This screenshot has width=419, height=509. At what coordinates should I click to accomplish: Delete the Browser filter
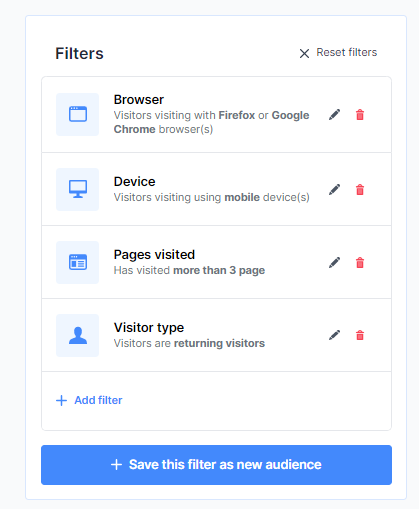(360, 115)
